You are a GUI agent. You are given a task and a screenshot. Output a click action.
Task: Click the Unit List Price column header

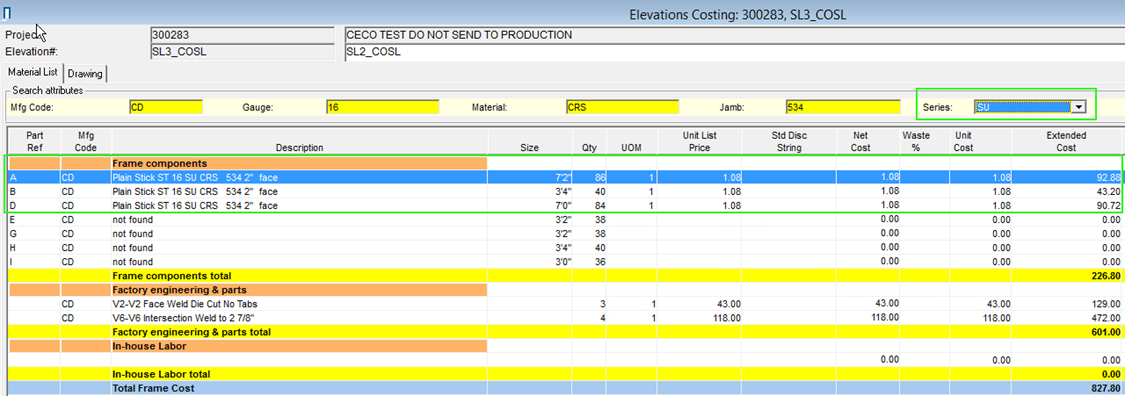(700, 141)
